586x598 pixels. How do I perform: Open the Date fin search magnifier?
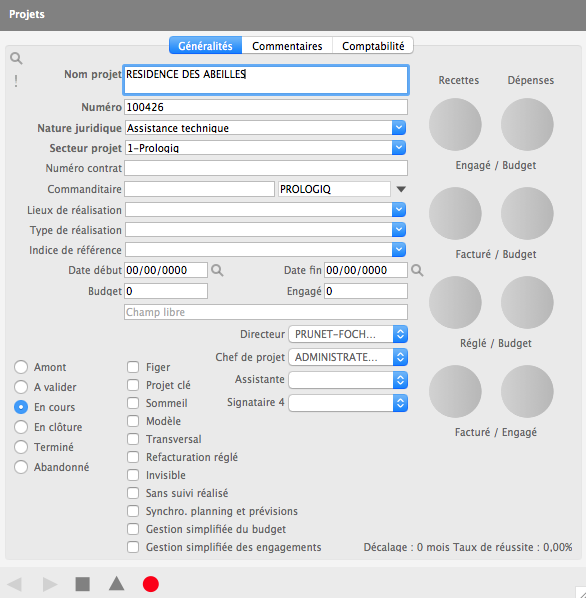417,270
